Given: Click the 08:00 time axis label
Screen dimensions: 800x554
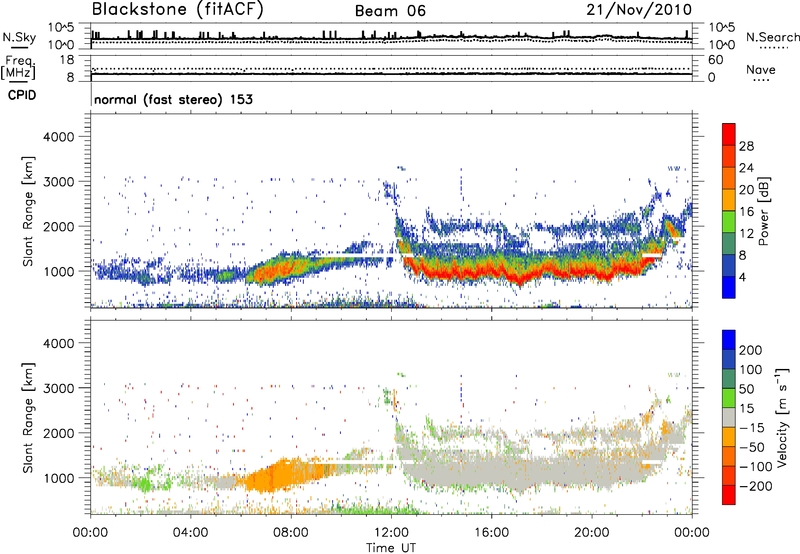Looking at the screenshot, I should [291, 533].
